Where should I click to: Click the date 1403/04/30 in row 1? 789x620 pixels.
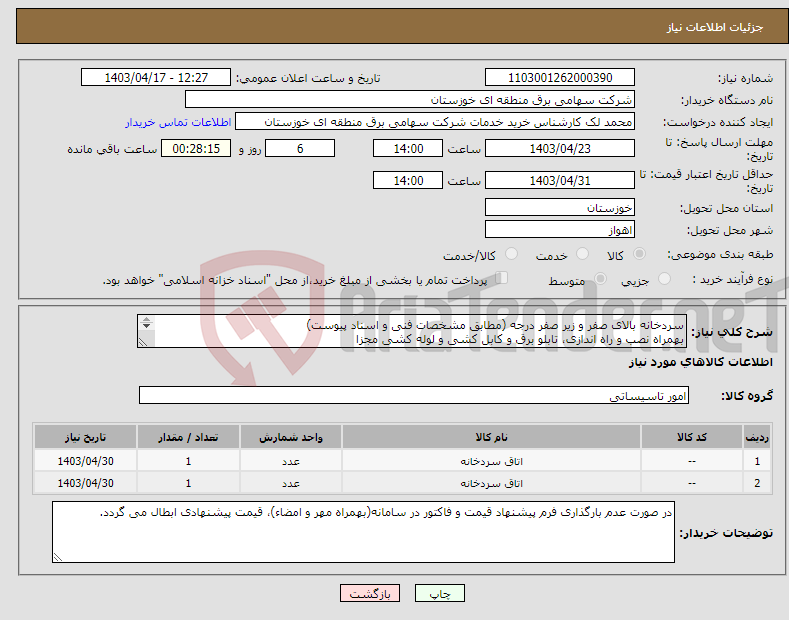pos(86,461)
